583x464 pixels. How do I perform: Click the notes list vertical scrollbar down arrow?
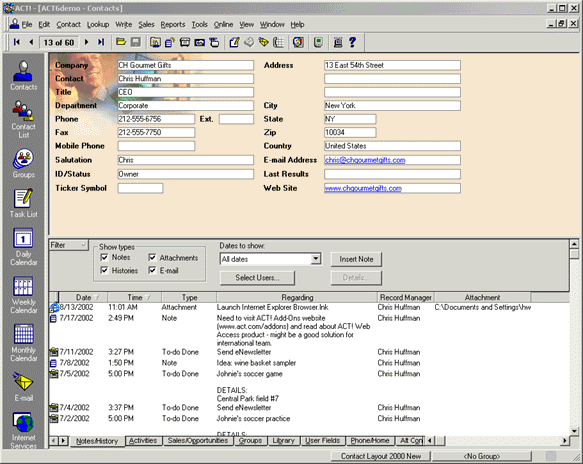pos(574,431)
